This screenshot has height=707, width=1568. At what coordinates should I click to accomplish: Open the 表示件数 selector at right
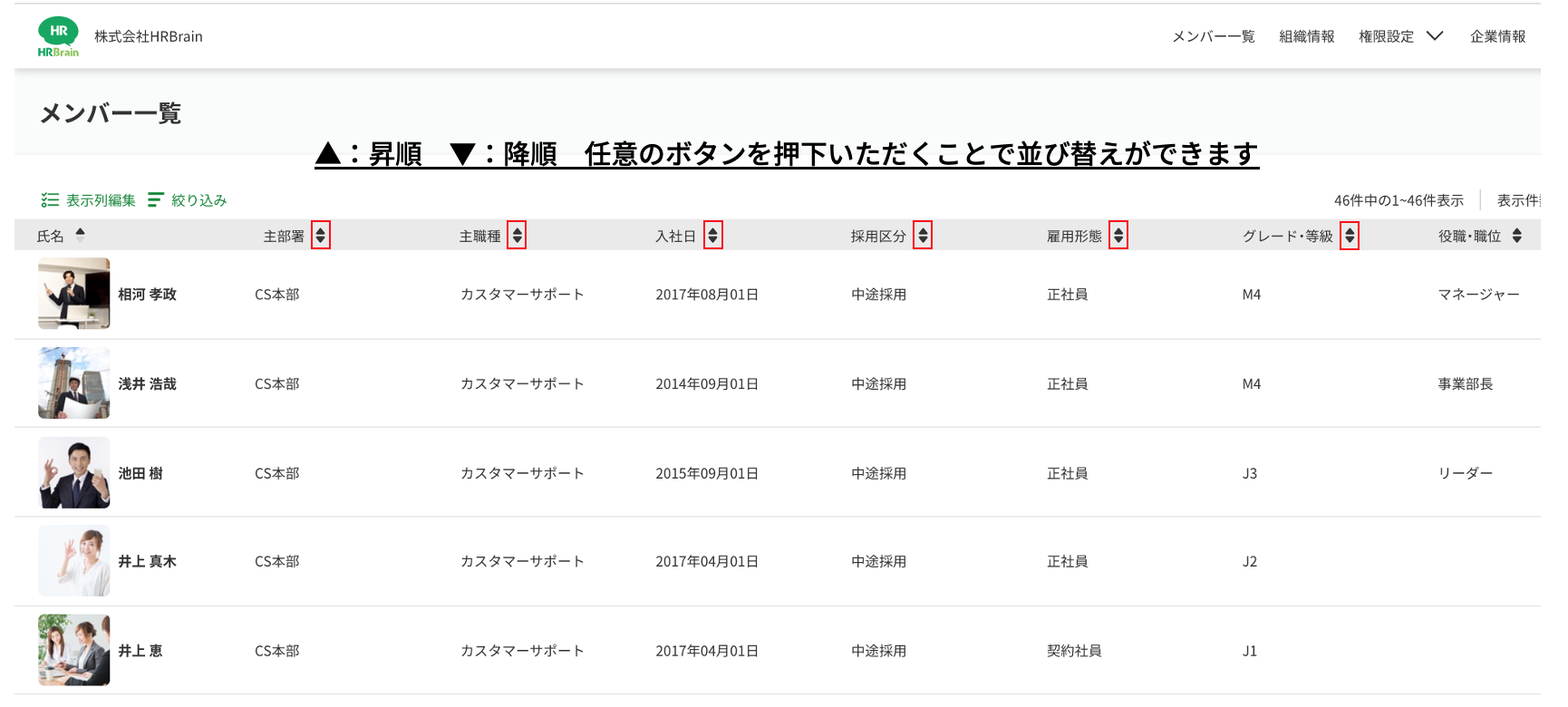tap(1518, 200)
